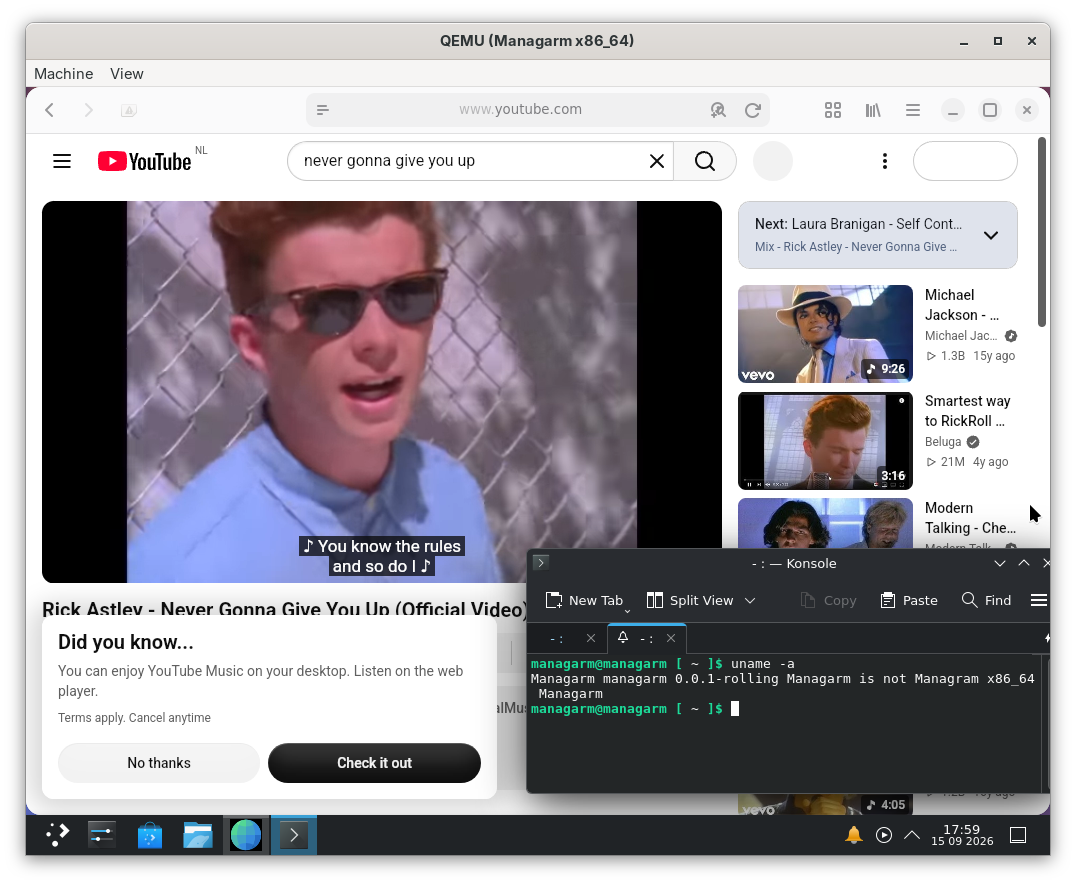This screenshot has width=1076, height=884.
Task: Switch to the web browser taskbar icon
Action: click(246, 835)
